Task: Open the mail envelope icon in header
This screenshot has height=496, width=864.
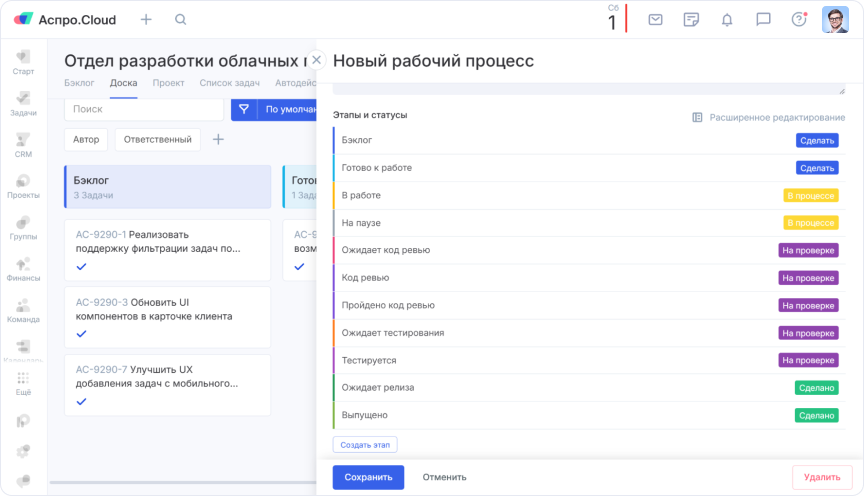Action: tap(655, 19)
